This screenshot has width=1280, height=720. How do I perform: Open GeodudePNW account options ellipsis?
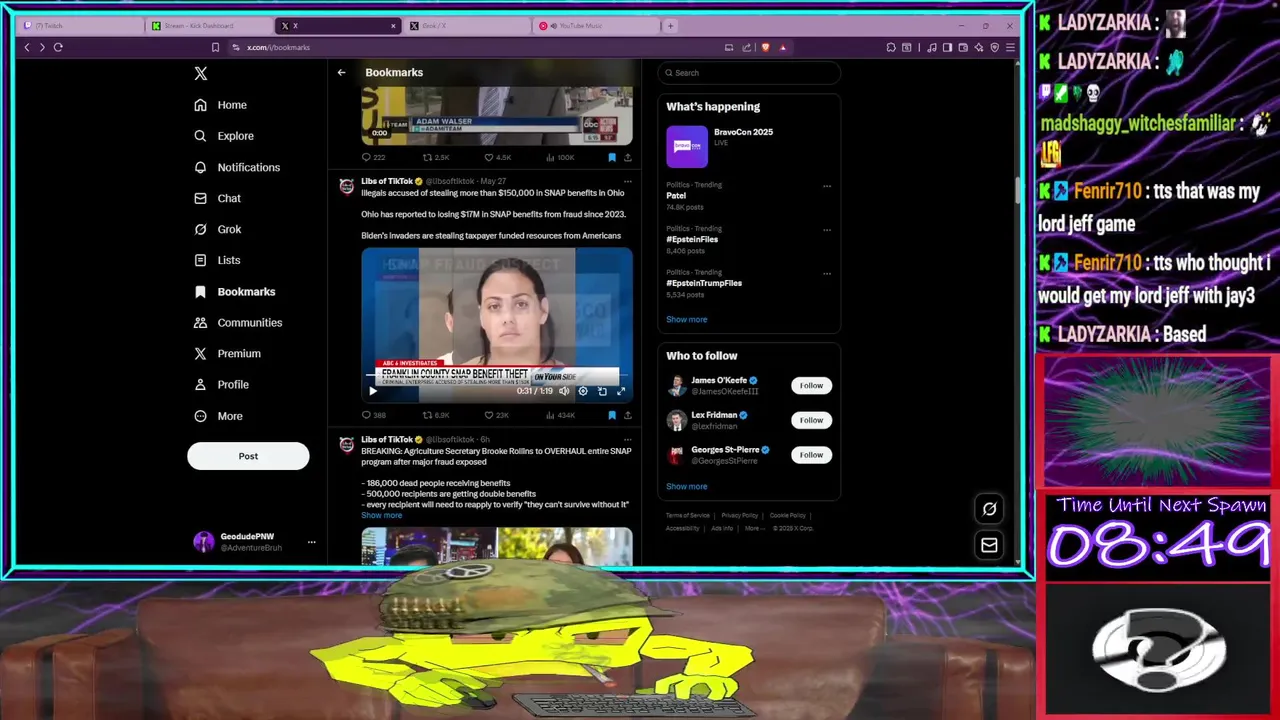[311, 542]
